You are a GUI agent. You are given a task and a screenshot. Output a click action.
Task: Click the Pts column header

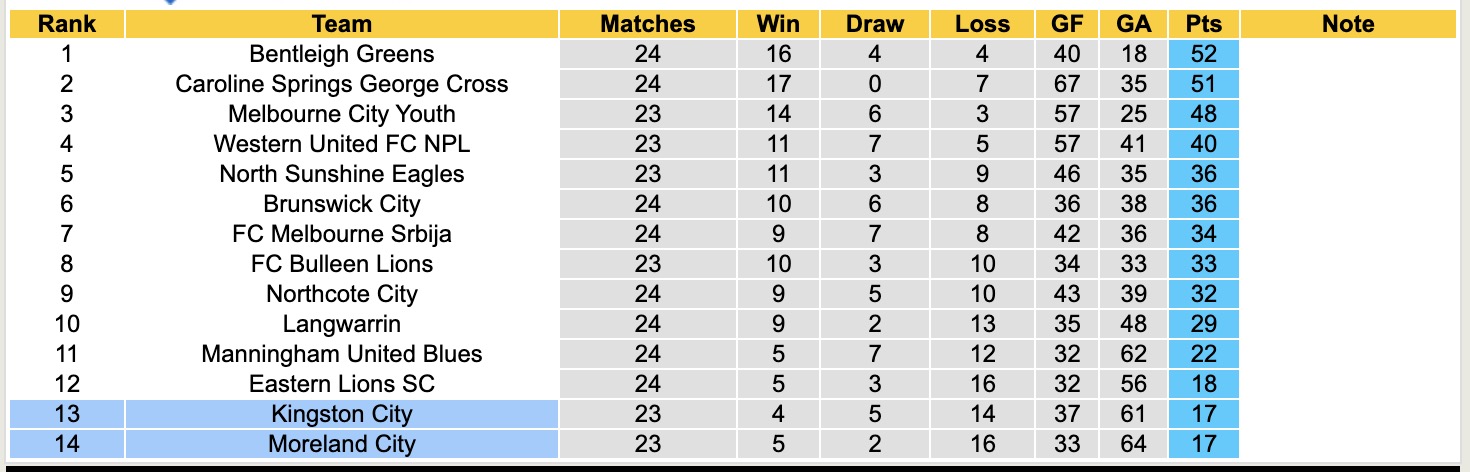[1203, 24]
